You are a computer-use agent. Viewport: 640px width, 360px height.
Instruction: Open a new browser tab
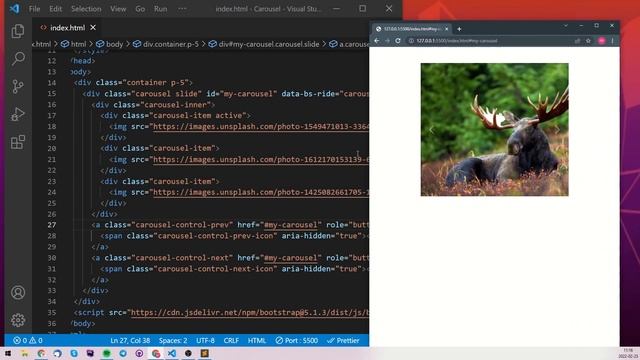459,29
